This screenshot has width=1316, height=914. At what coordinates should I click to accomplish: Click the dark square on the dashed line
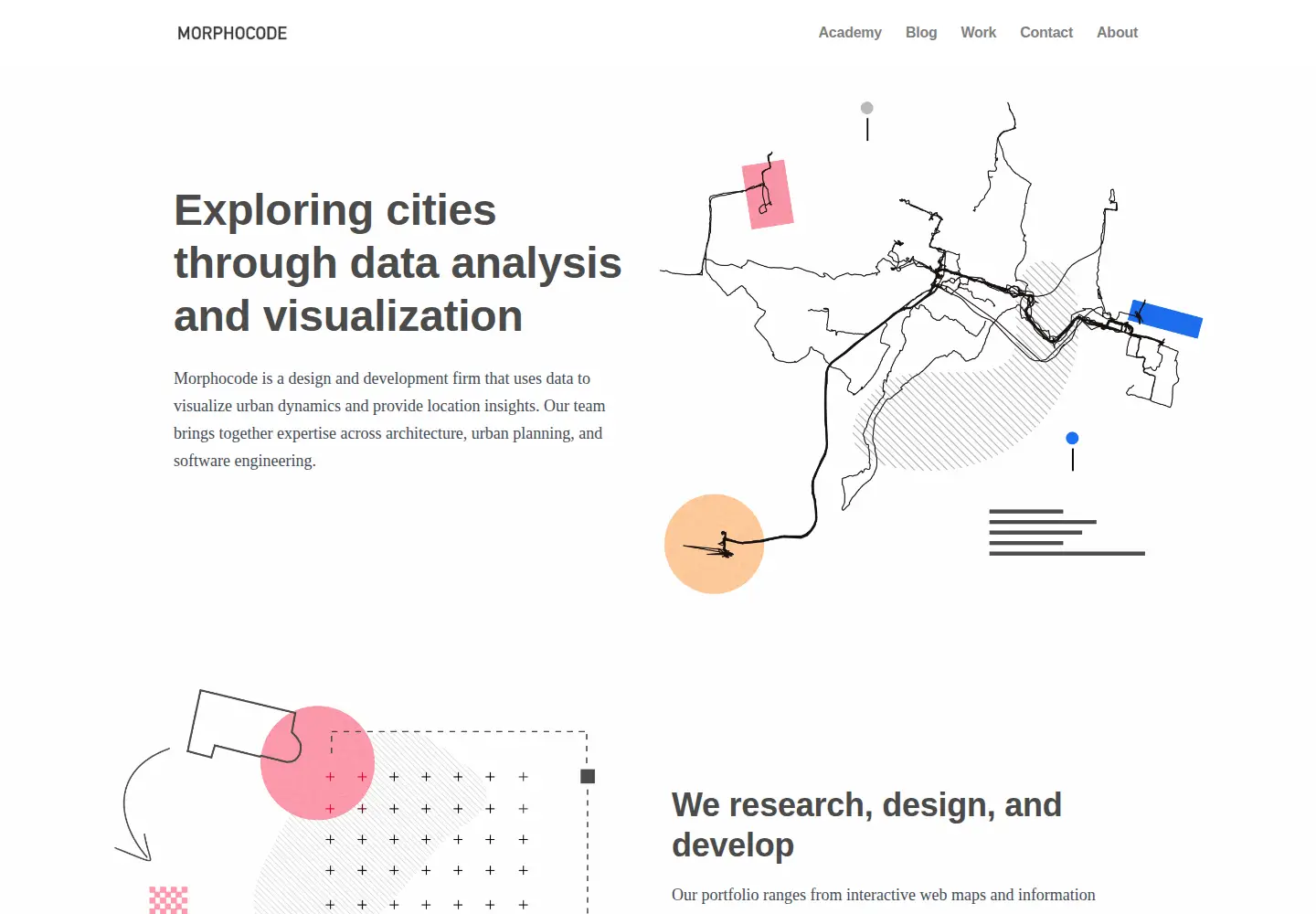(588, 776)
